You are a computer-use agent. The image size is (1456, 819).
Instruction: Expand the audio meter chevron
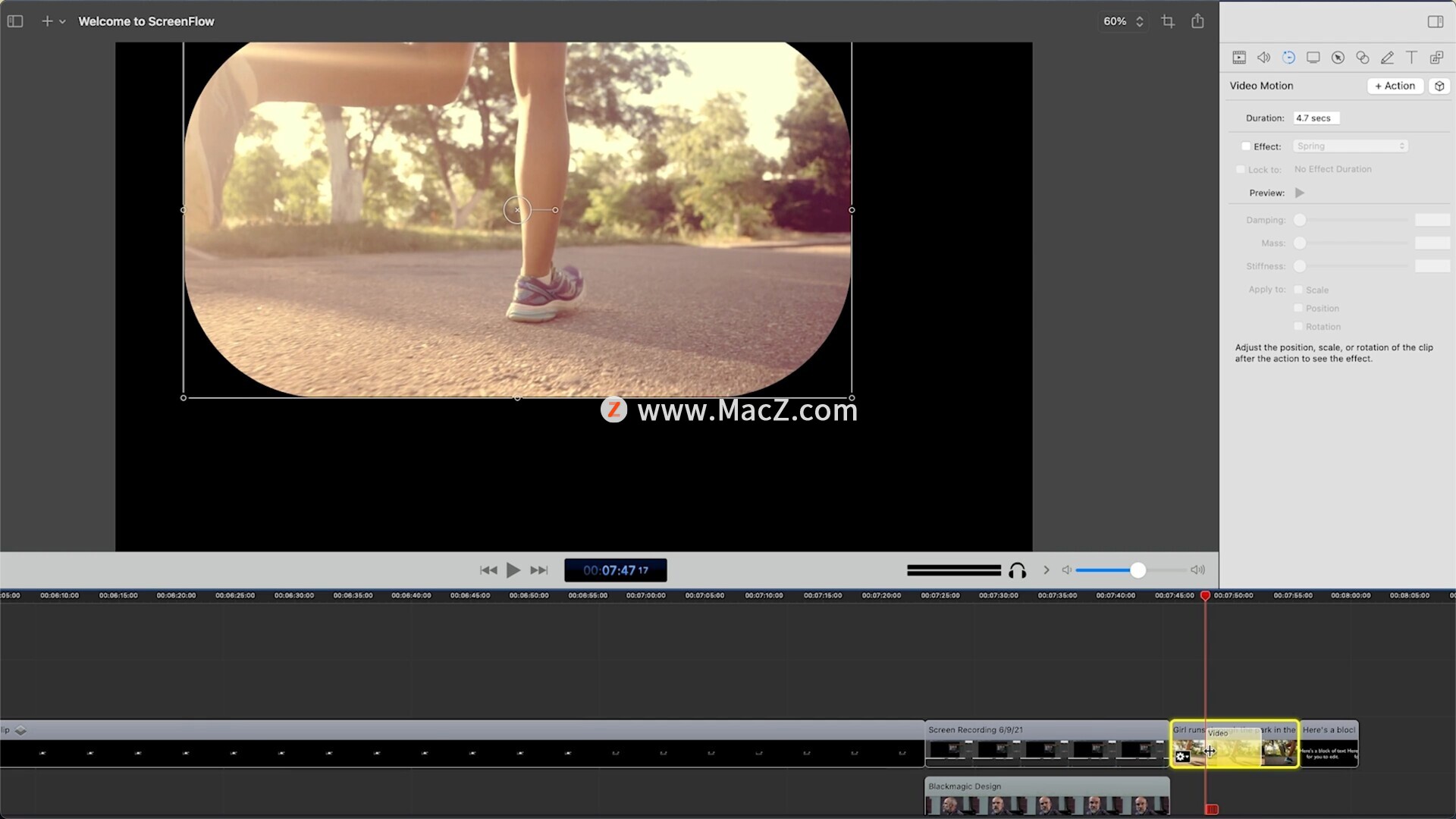pyautogui.click(x=1046, y=570)
